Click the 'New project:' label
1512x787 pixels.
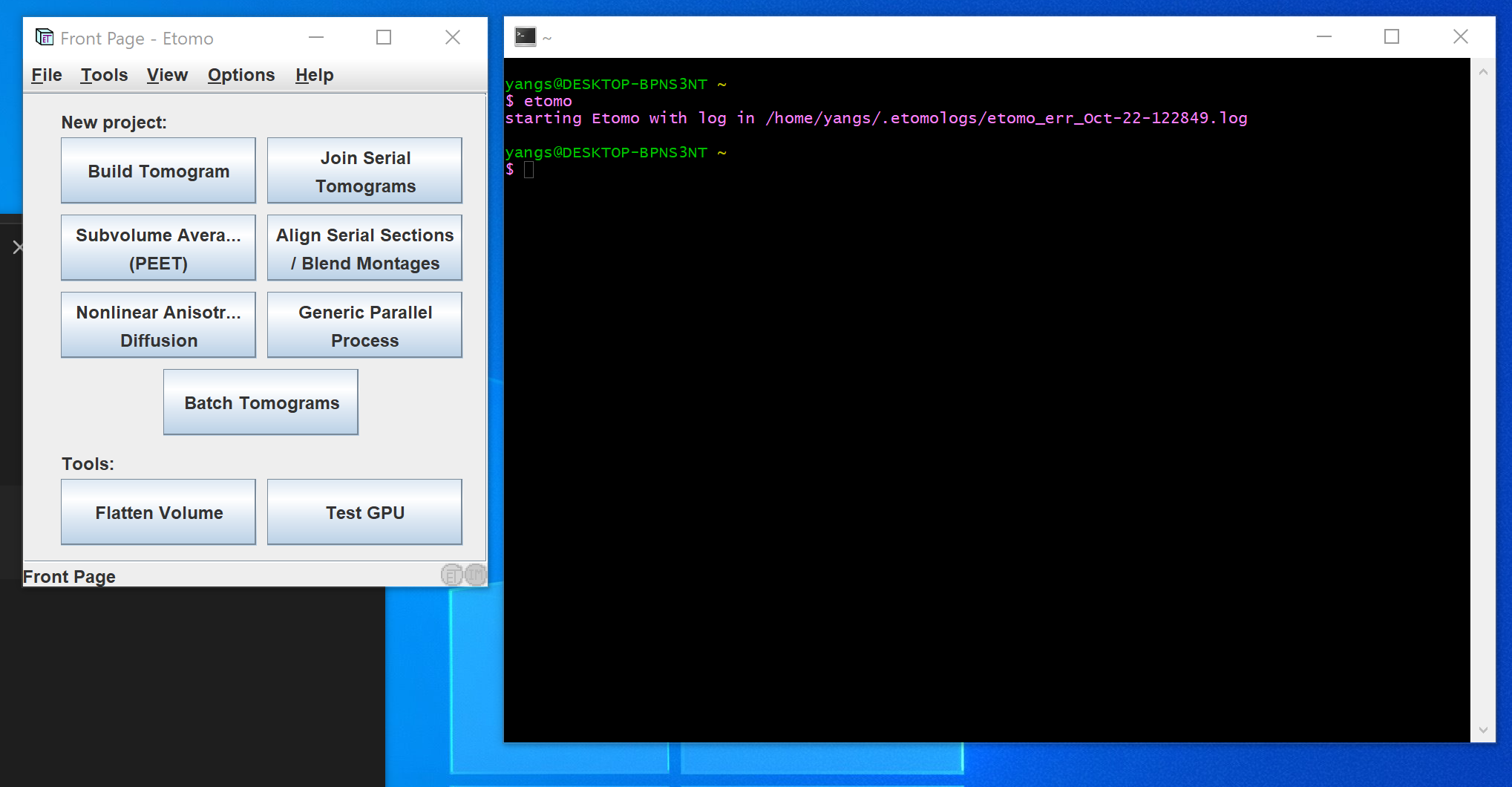(114, 123)
